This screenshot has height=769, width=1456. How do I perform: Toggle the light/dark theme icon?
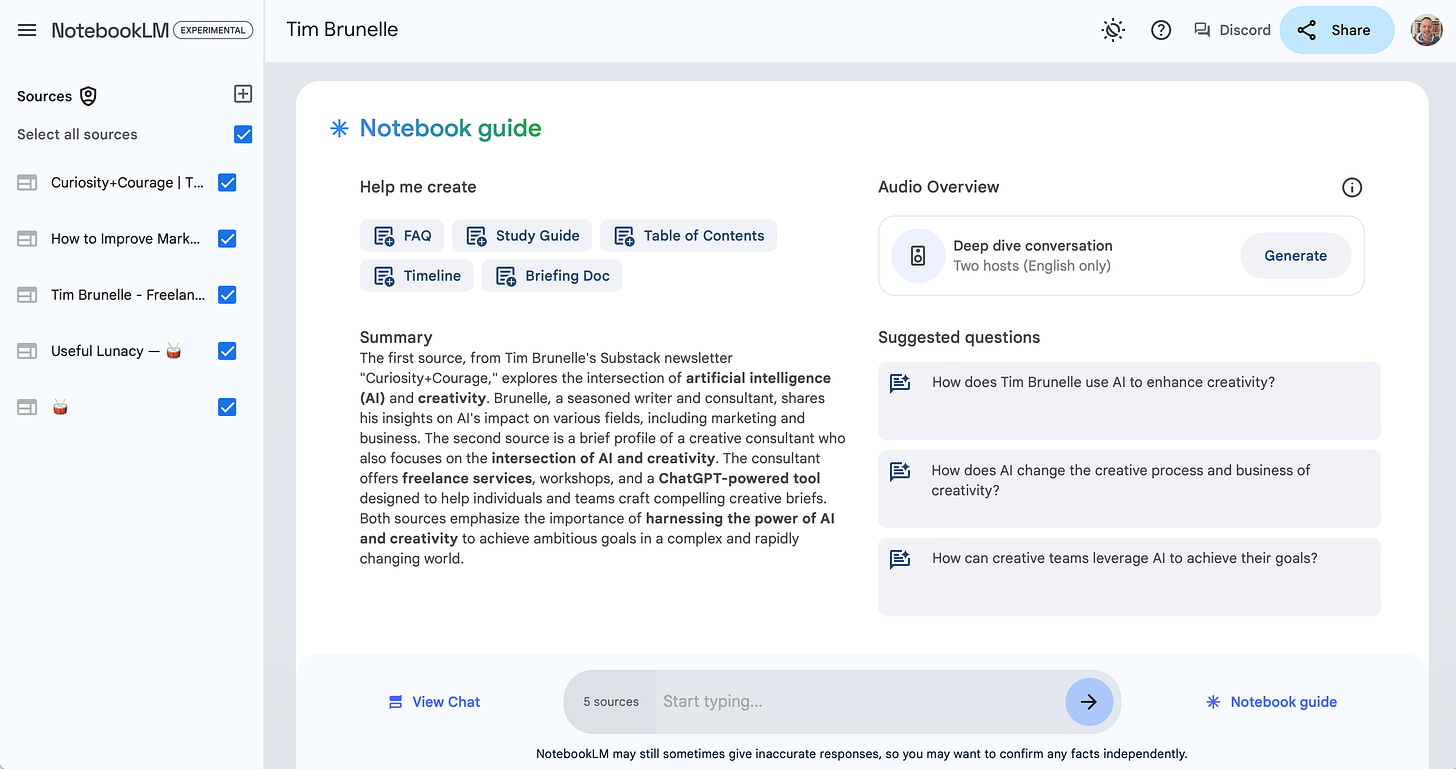point(1113,30)
